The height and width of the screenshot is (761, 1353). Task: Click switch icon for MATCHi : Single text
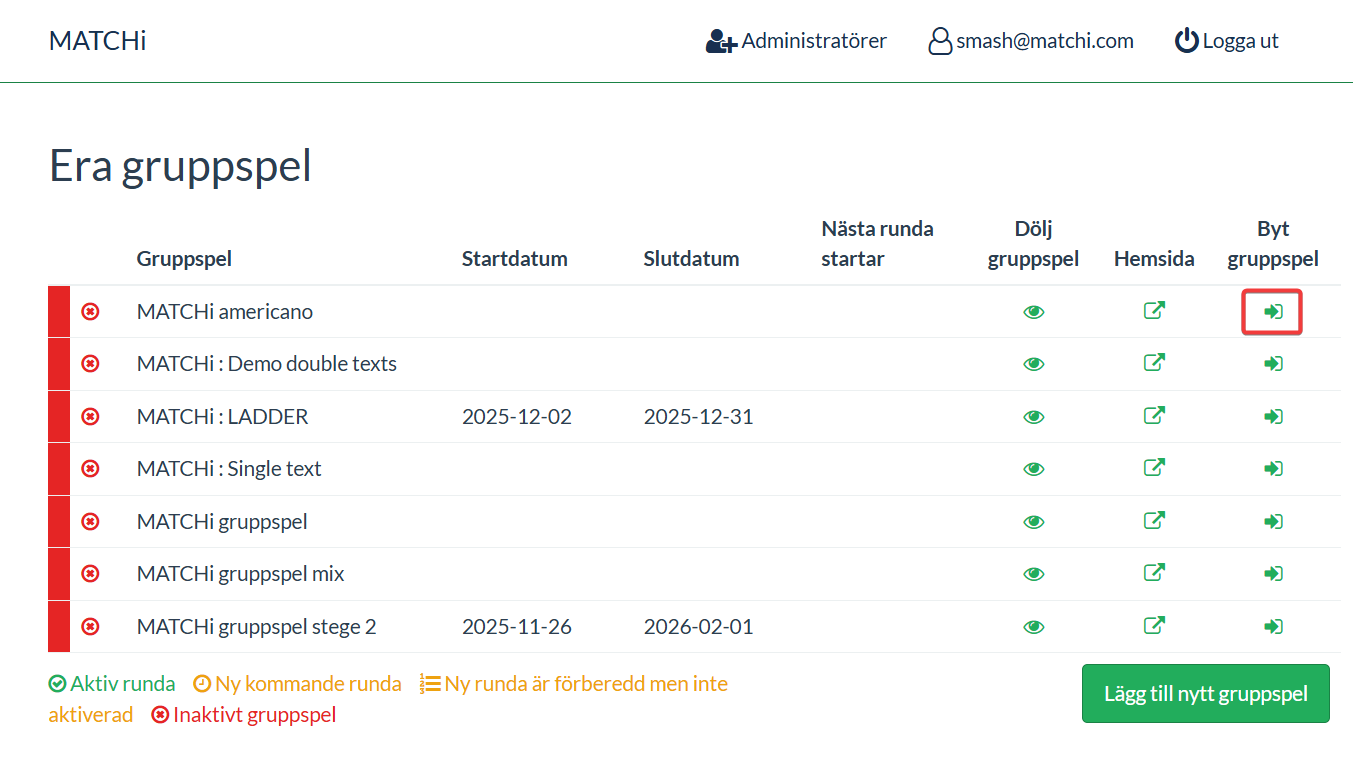click(1272, 469)
